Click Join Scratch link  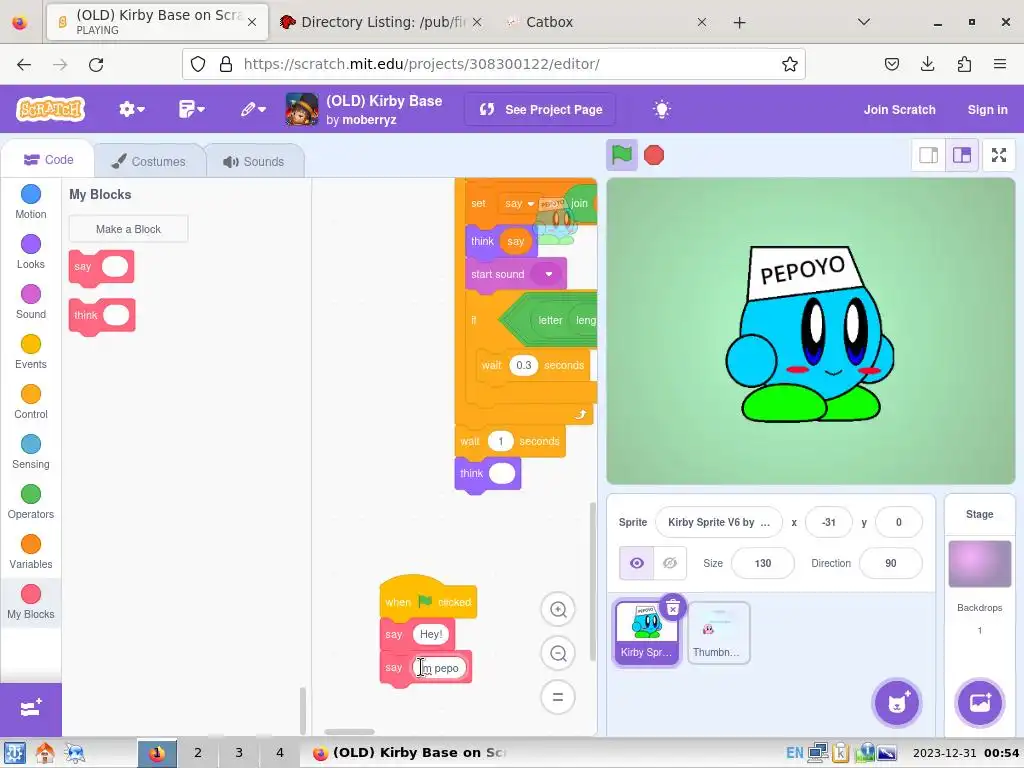coord(899,110)
